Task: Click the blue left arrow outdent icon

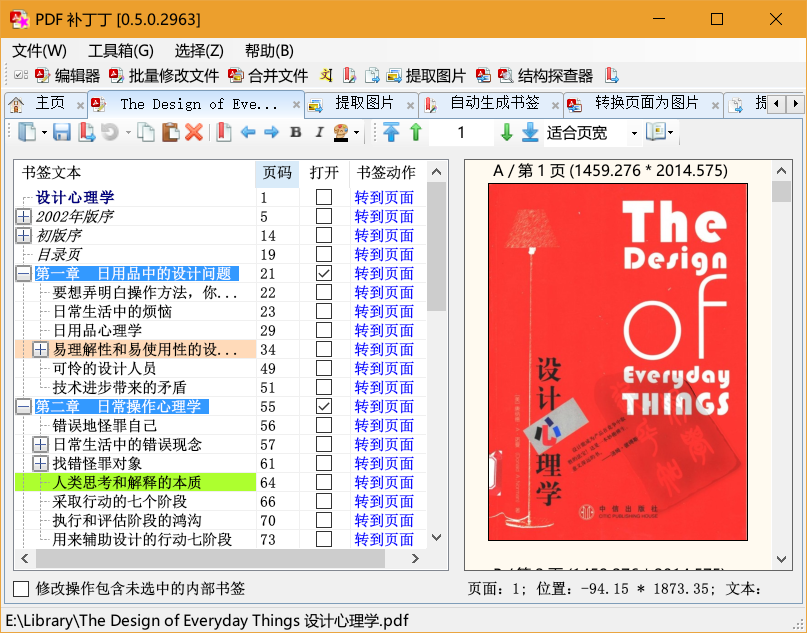Action: 248,133
